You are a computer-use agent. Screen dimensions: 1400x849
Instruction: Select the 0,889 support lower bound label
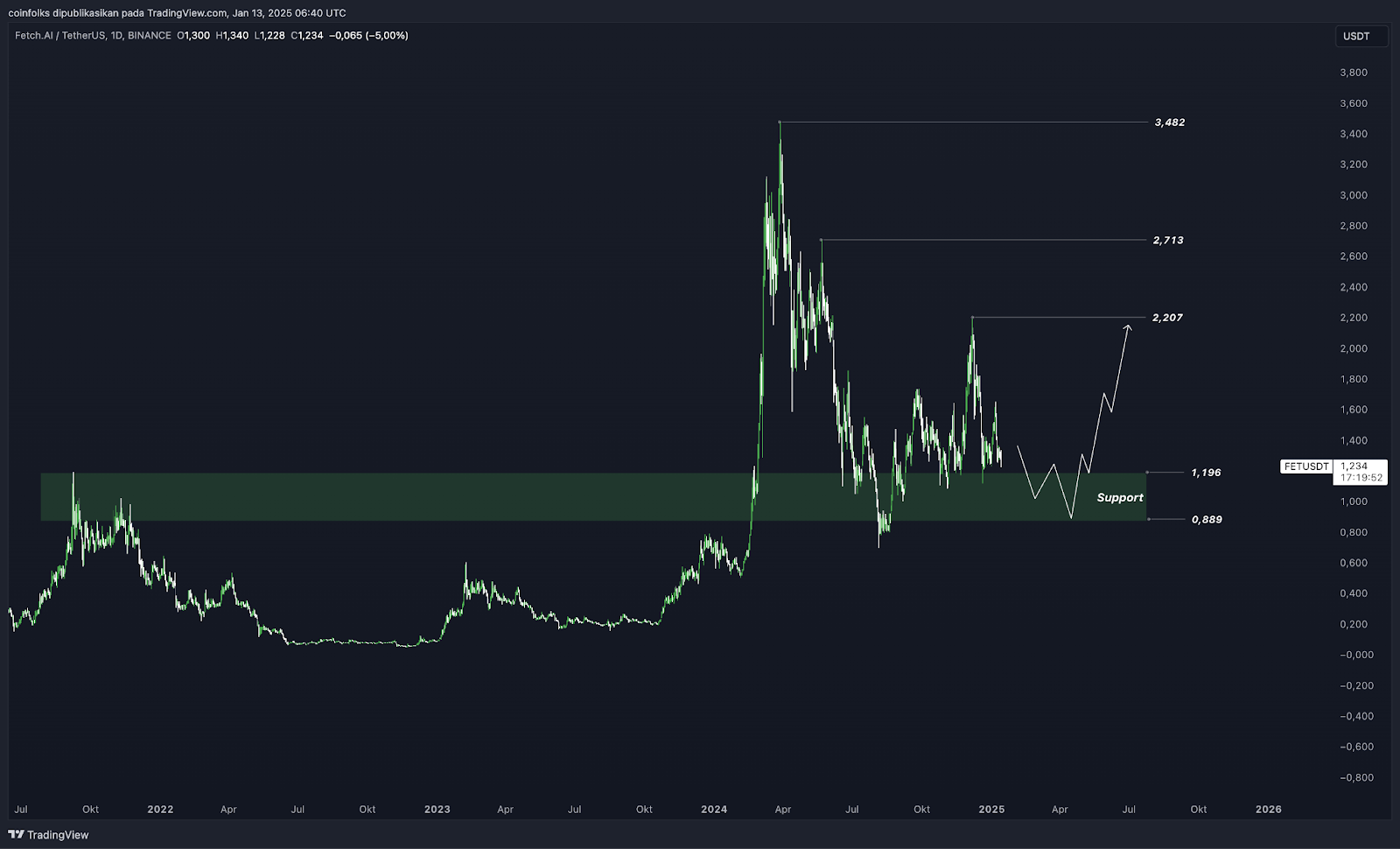click(1207, 520)
